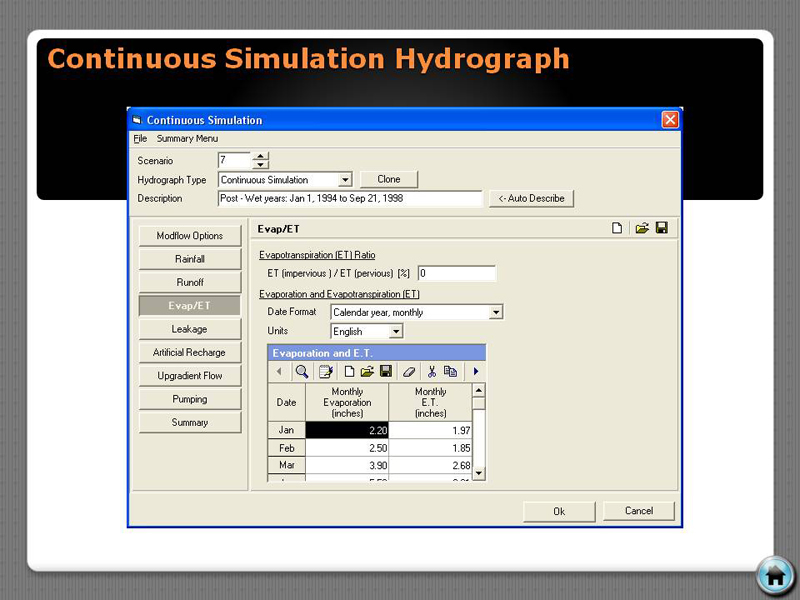800x600 pixels.
Task: Expand the Hydrograph Type dropdown
Action: coord(345,180)
